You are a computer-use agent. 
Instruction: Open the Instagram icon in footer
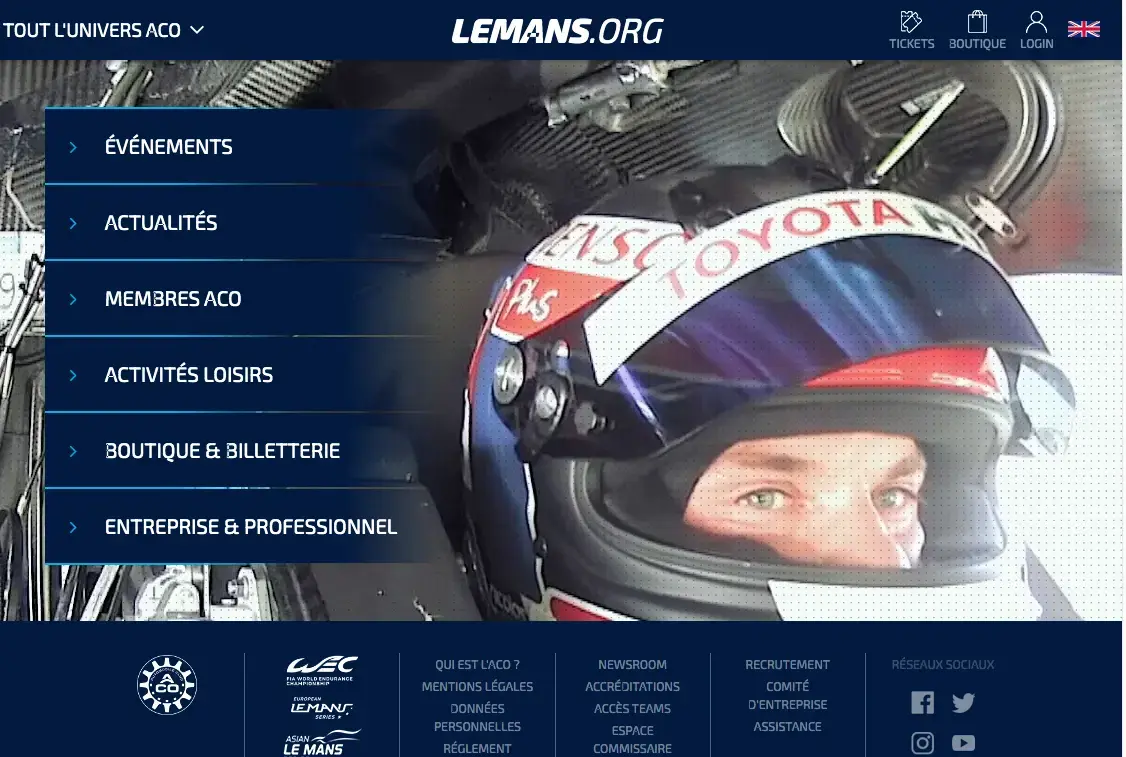pos(923,742)
